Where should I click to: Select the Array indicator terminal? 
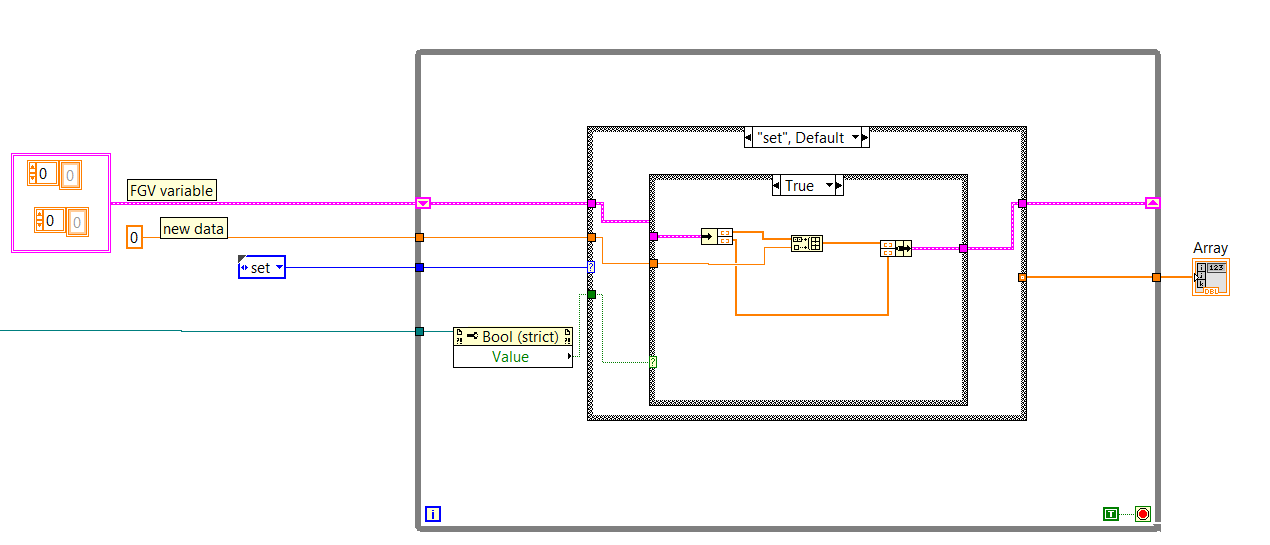pos(1210,277)
